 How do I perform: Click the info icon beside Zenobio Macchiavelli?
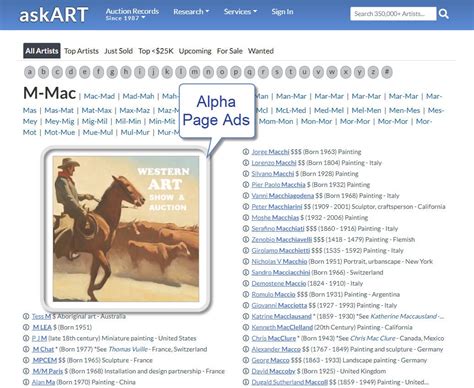coord(246,240)
